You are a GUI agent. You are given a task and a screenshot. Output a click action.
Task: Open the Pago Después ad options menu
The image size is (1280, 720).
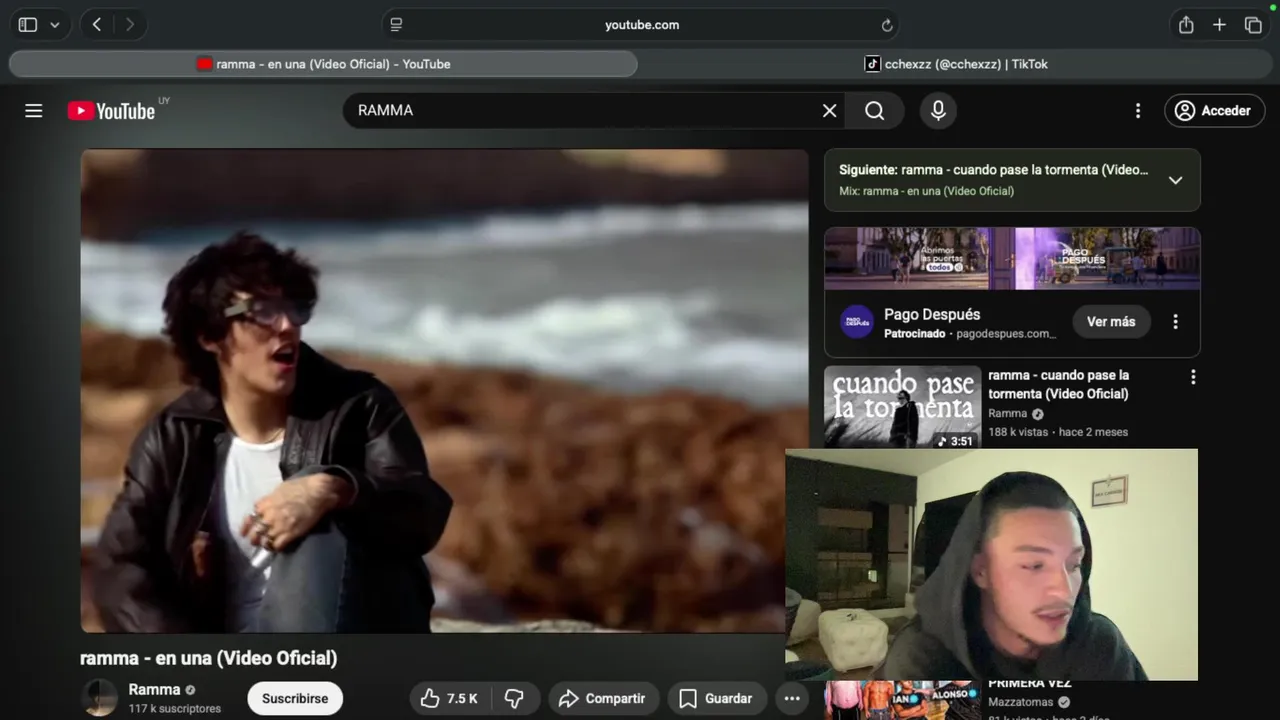pos(1175,322)
